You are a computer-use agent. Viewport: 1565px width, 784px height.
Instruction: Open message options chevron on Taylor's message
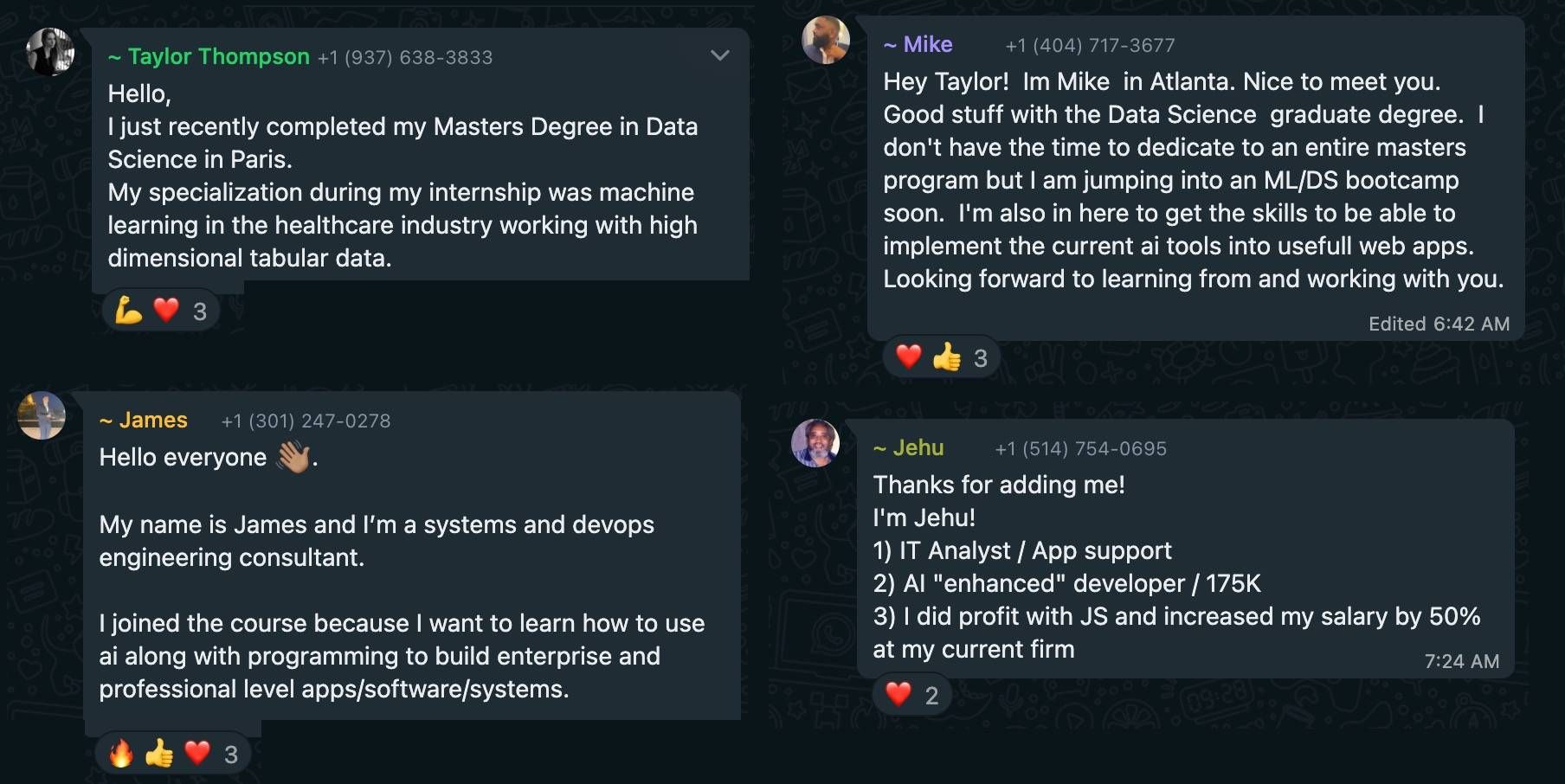[719, 56]
